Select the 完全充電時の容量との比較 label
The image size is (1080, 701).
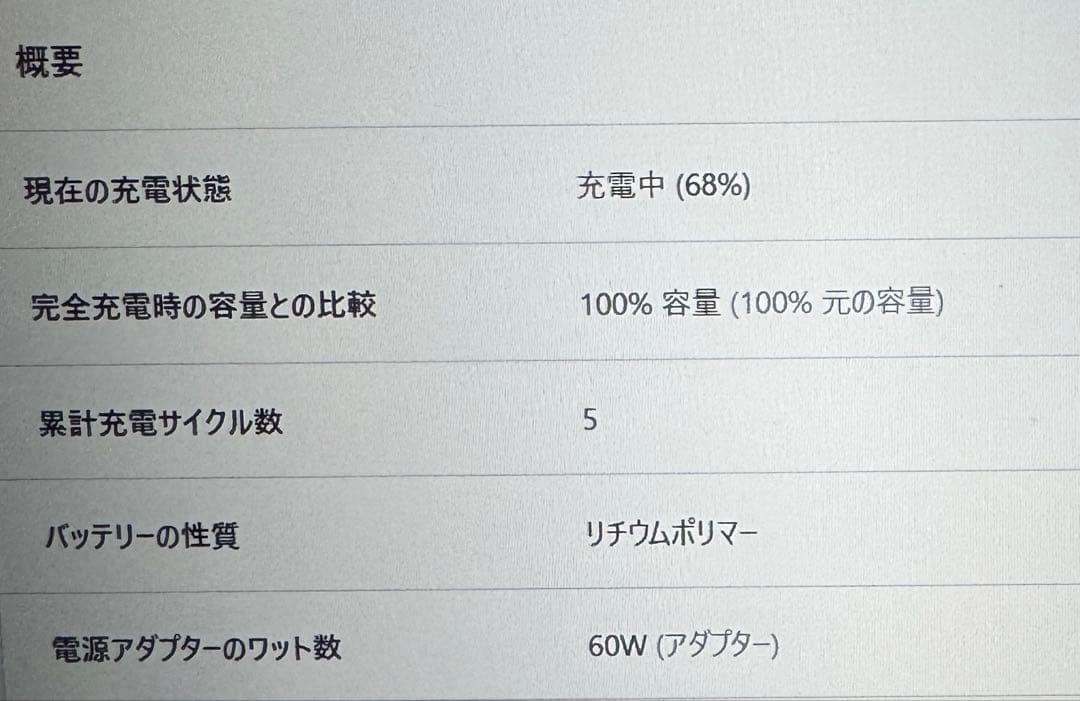(203, 305)
